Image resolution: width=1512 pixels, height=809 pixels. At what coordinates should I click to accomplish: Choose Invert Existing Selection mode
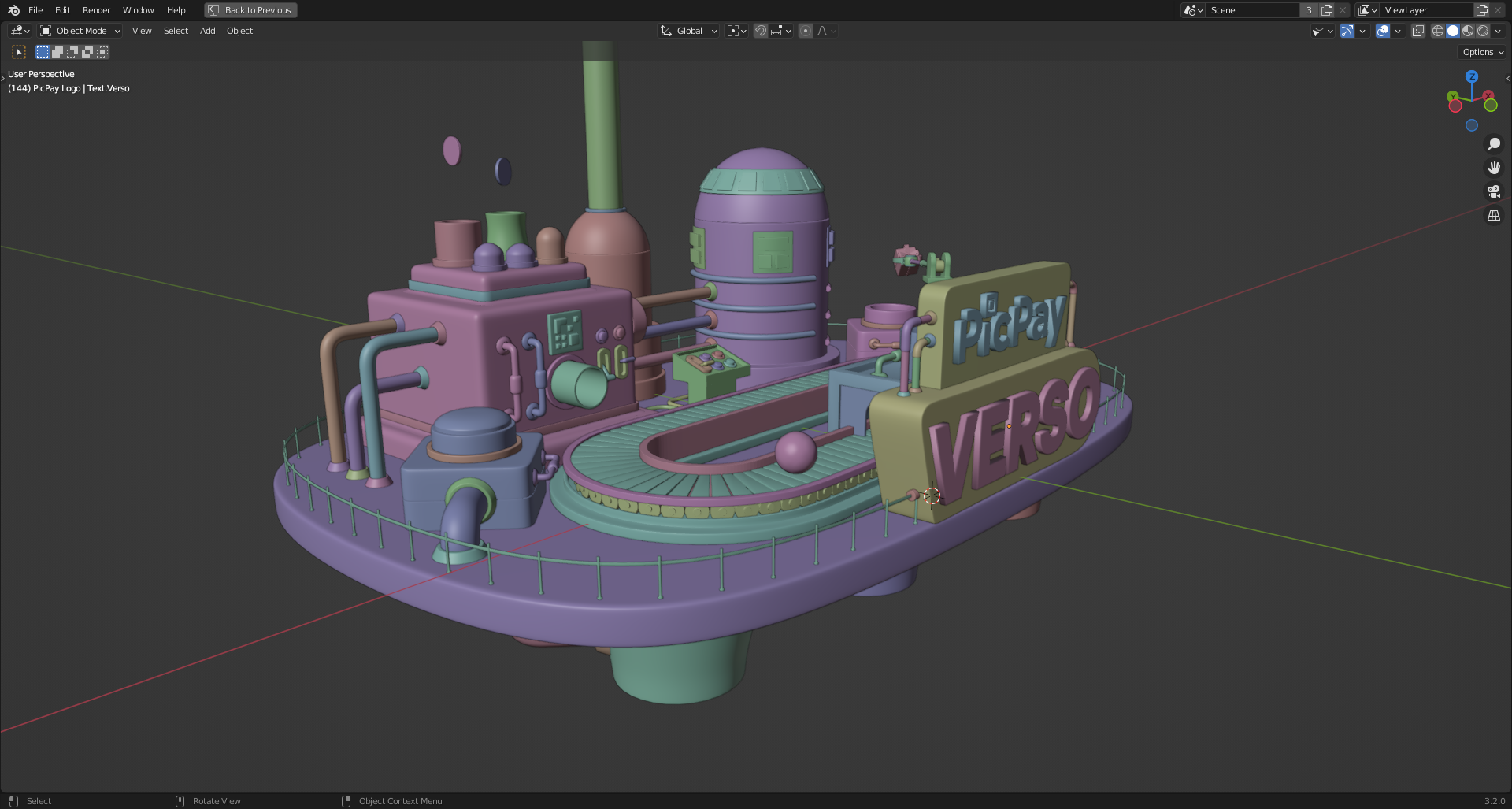(87, 52)
